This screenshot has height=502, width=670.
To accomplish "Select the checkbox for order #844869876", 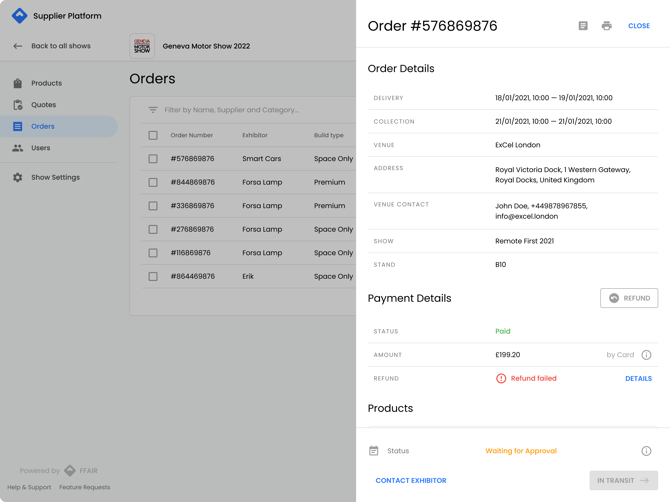I will (153, 183).
